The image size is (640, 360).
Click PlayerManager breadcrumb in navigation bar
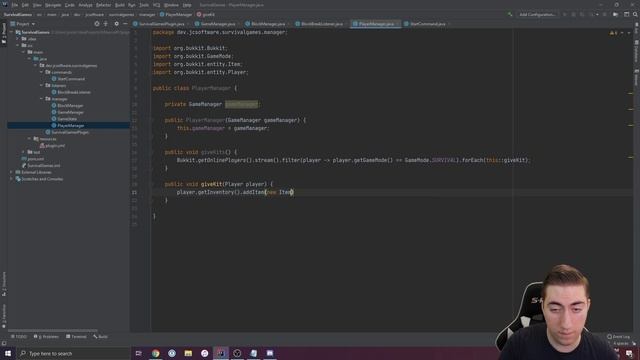tap(176, 14)
